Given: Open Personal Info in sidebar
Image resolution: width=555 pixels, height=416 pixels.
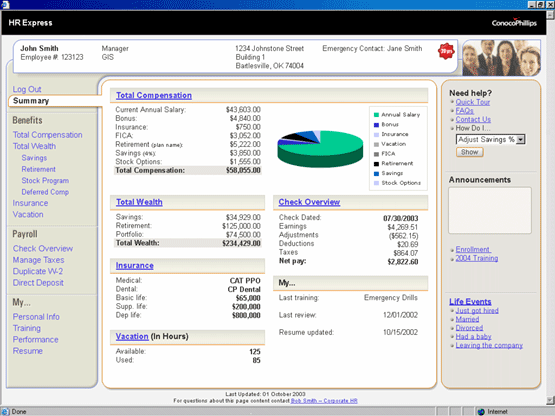Looking at the screenshot, I should click(36, 317).
